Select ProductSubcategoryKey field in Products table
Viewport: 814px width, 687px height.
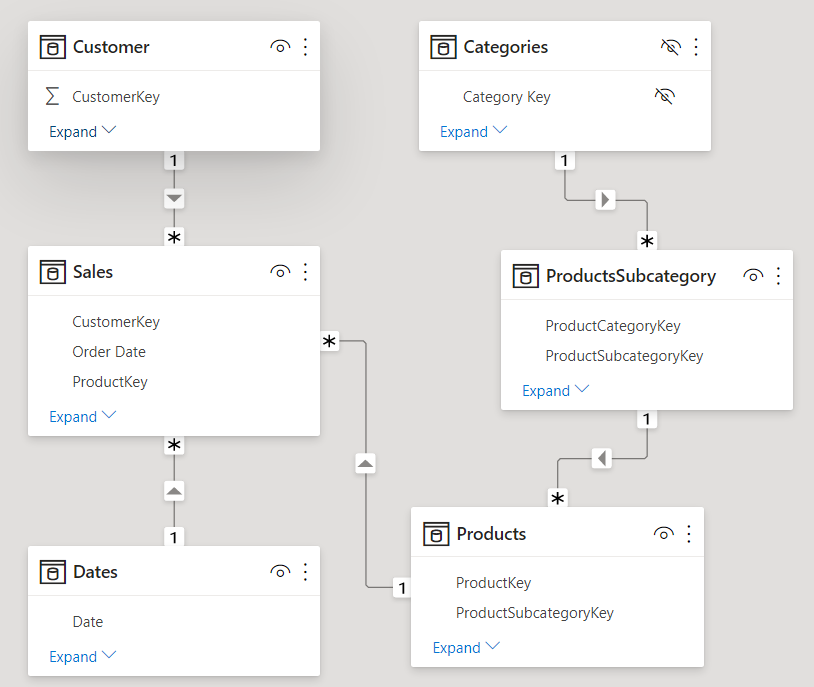[534, 613]
